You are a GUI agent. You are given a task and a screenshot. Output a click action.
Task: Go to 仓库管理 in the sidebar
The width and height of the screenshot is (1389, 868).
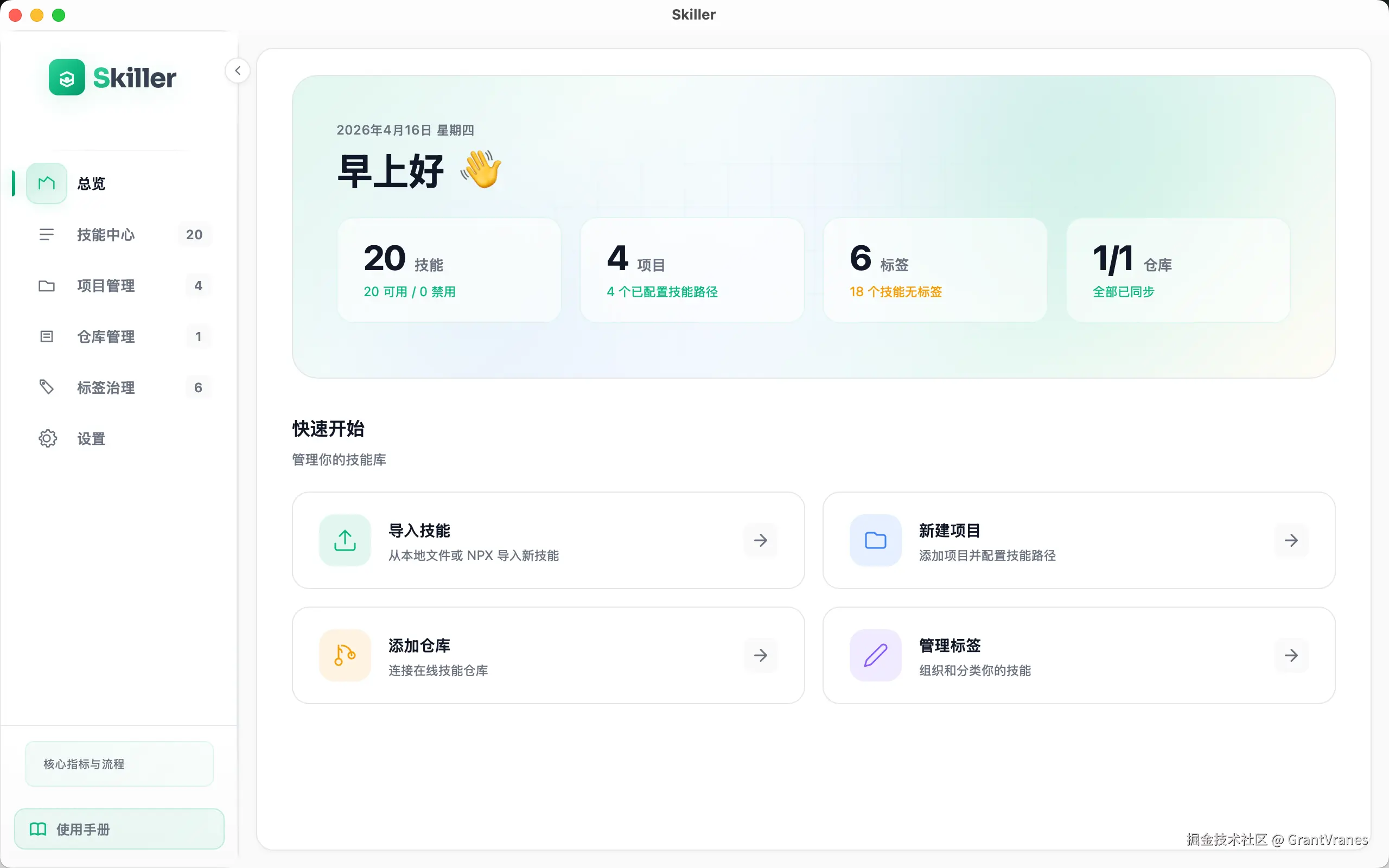coord(106,336)
